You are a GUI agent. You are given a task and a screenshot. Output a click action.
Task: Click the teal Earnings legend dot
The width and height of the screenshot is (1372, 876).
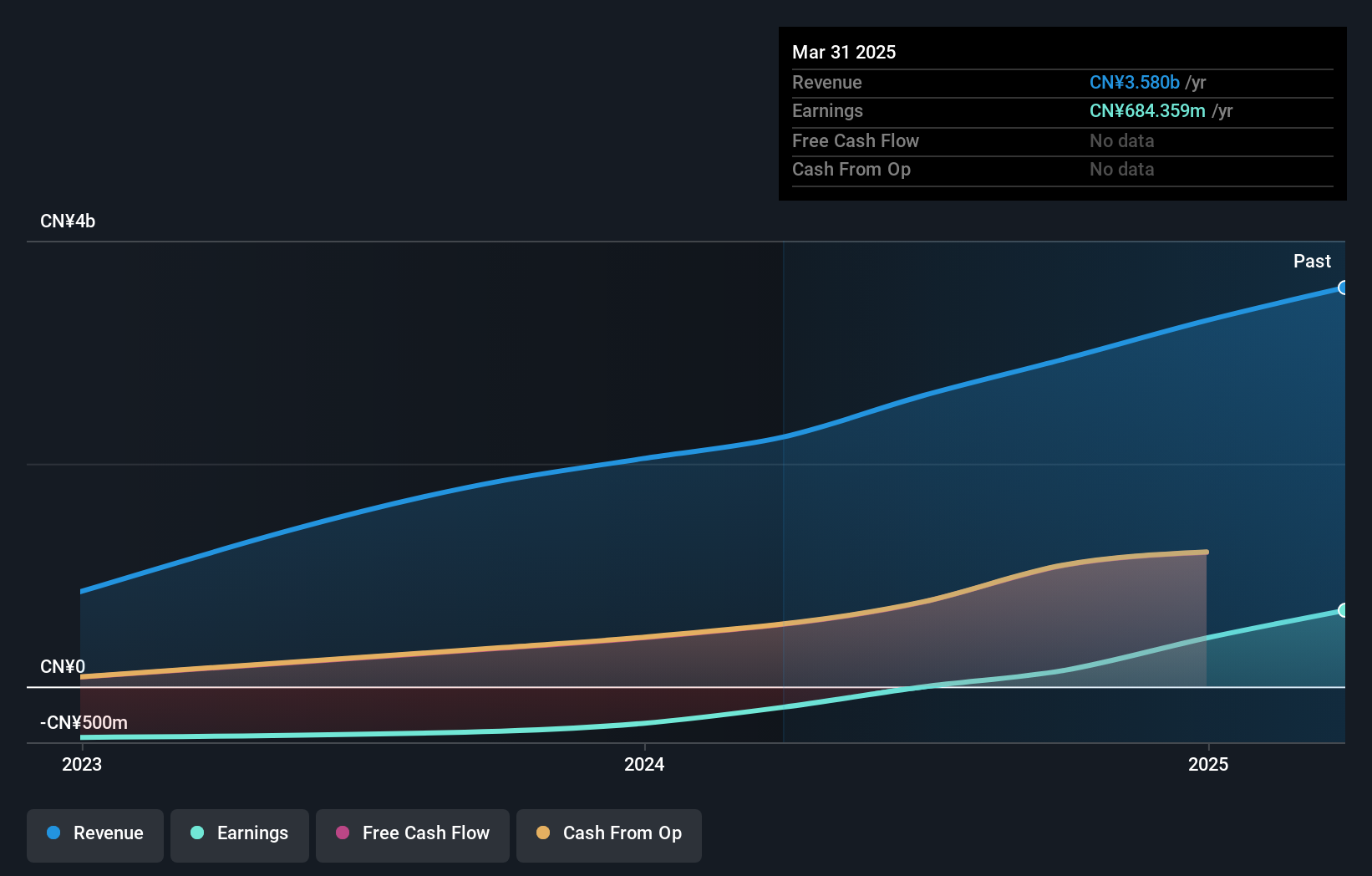point(197,833)
